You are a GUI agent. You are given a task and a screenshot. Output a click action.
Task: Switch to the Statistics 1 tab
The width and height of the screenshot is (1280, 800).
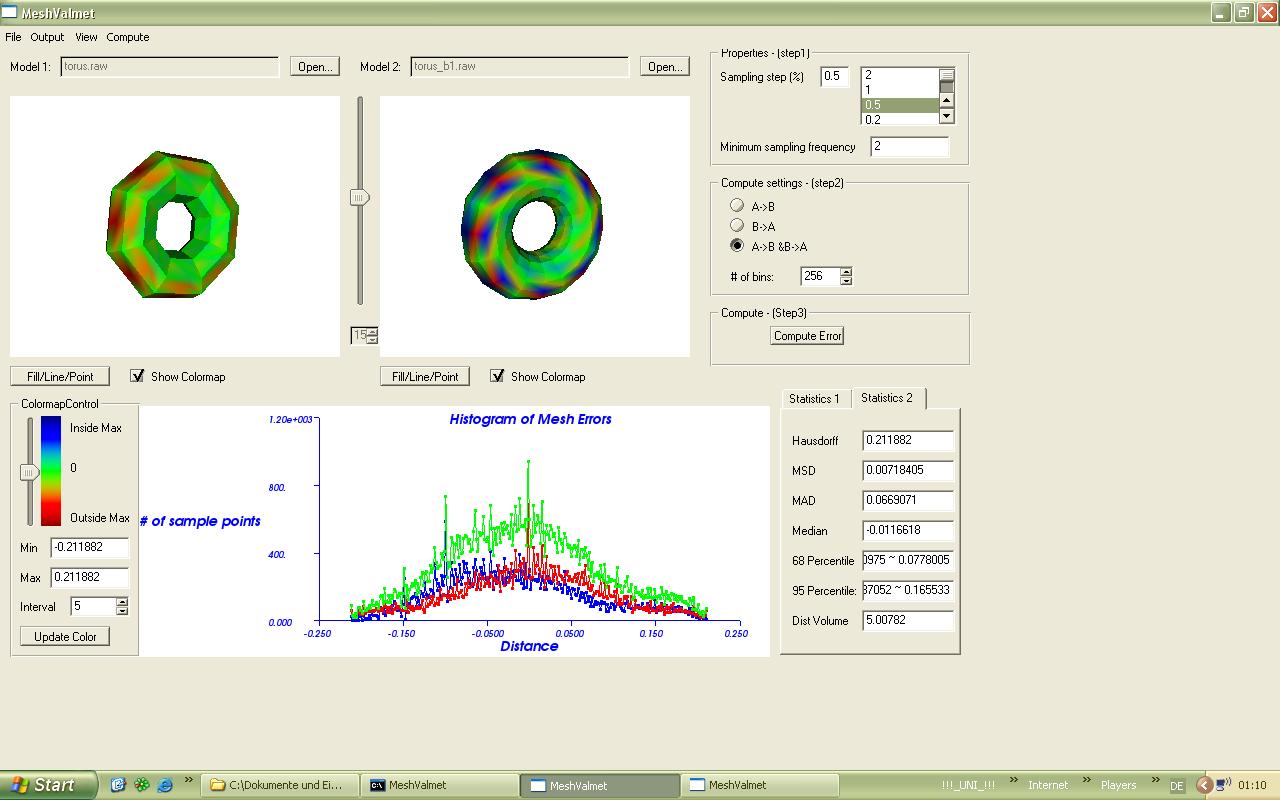(x=814, y=398)
